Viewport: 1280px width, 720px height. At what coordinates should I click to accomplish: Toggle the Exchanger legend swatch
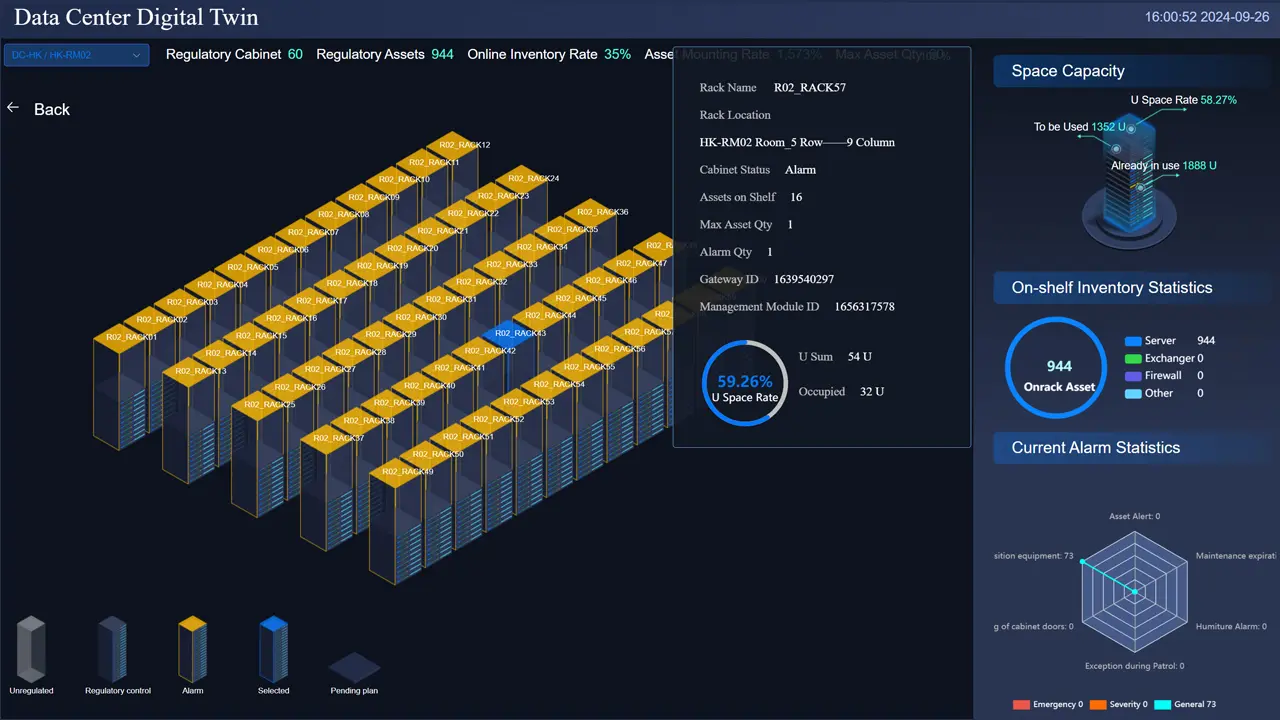[1133, 358]
